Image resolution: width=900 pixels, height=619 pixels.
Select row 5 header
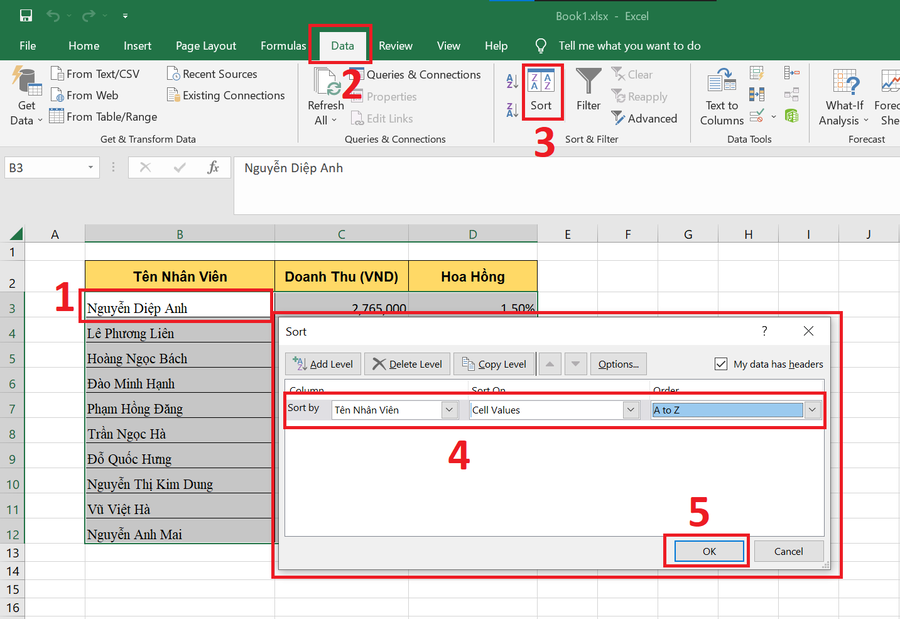click(13, 359)
